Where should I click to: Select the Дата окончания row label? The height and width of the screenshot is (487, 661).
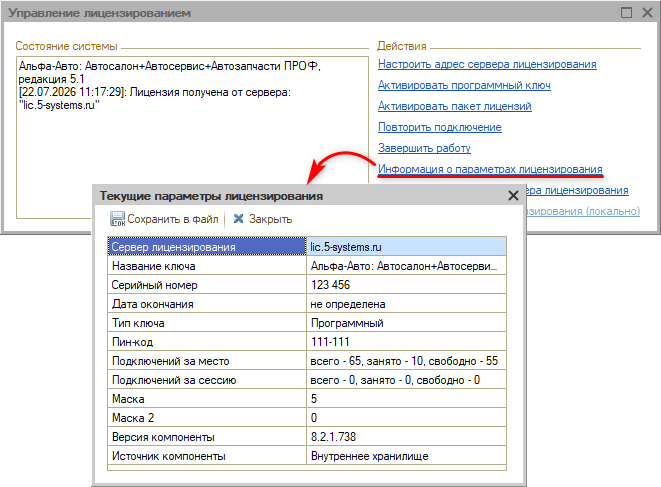pyautogui.click(x=207, y=304)
